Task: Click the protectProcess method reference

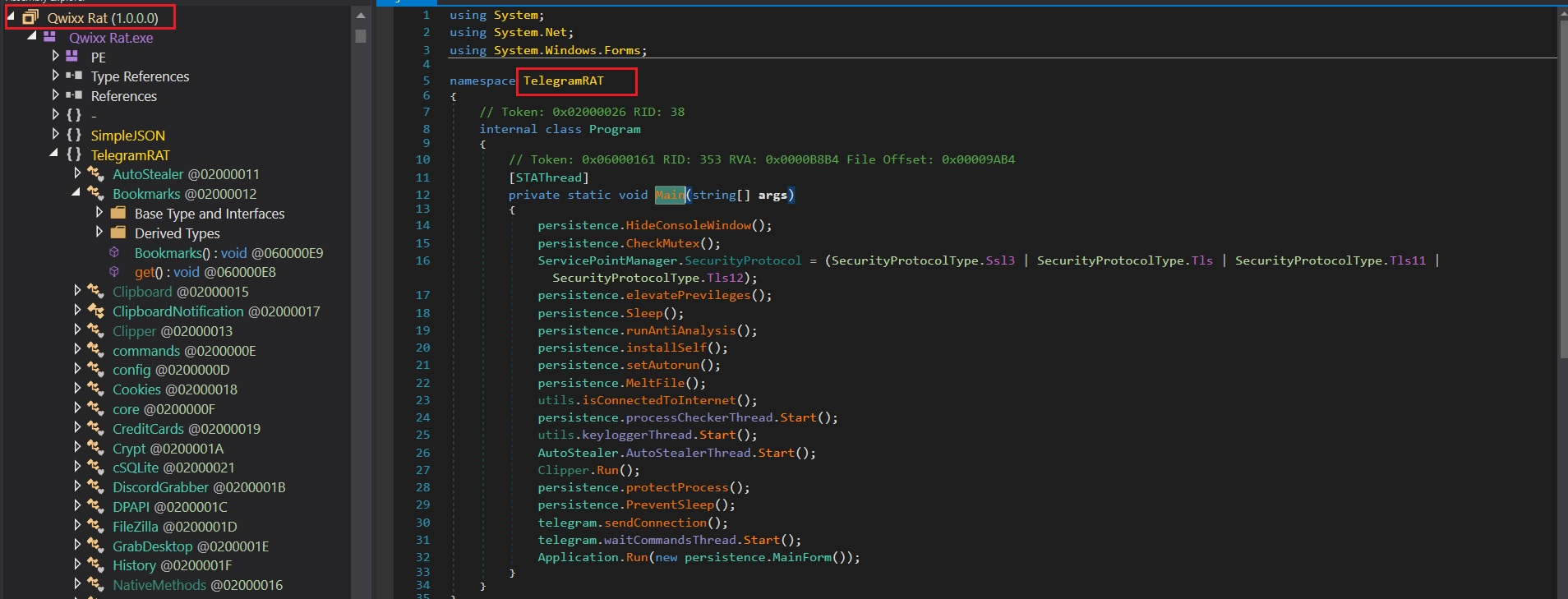Action: pos(677,487)
